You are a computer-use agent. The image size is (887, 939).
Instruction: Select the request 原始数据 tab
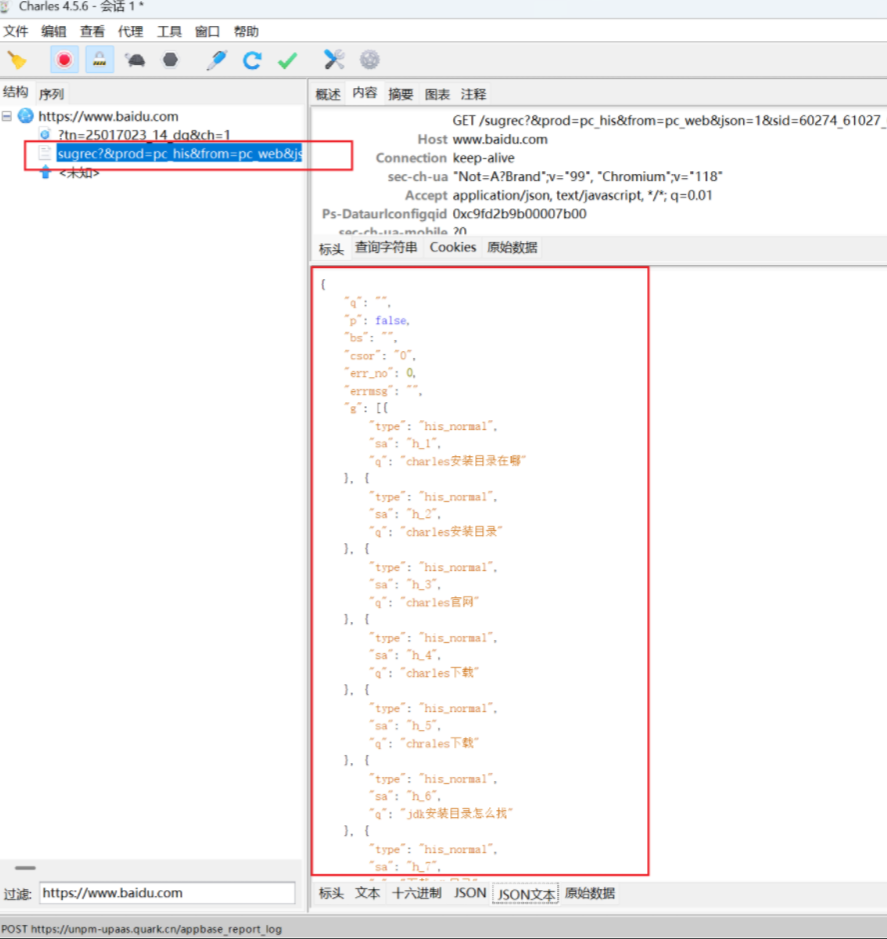click(x=512, y=247)
